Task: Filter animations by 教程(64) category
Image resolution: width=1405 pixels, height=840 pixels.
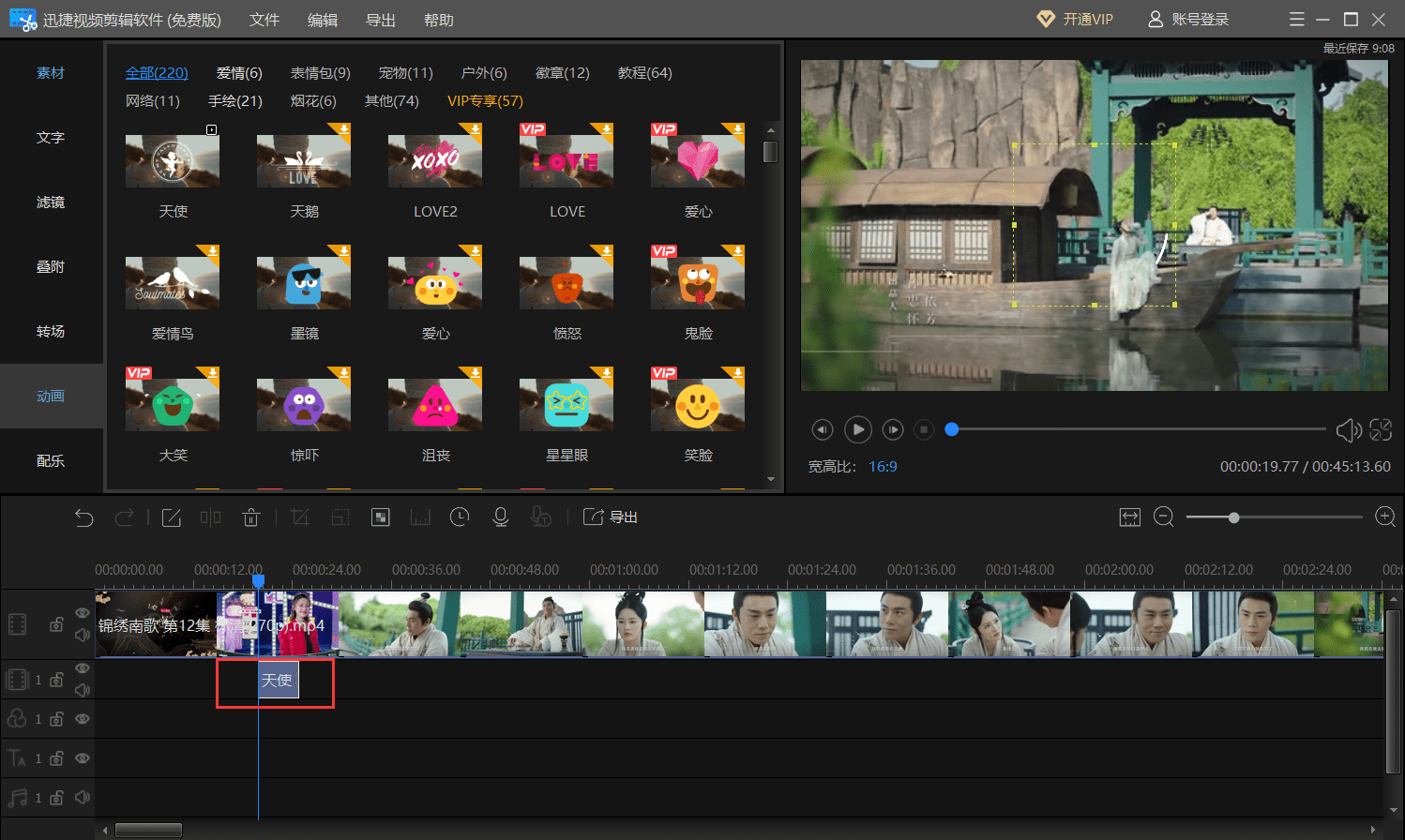Action: [645, 73]
